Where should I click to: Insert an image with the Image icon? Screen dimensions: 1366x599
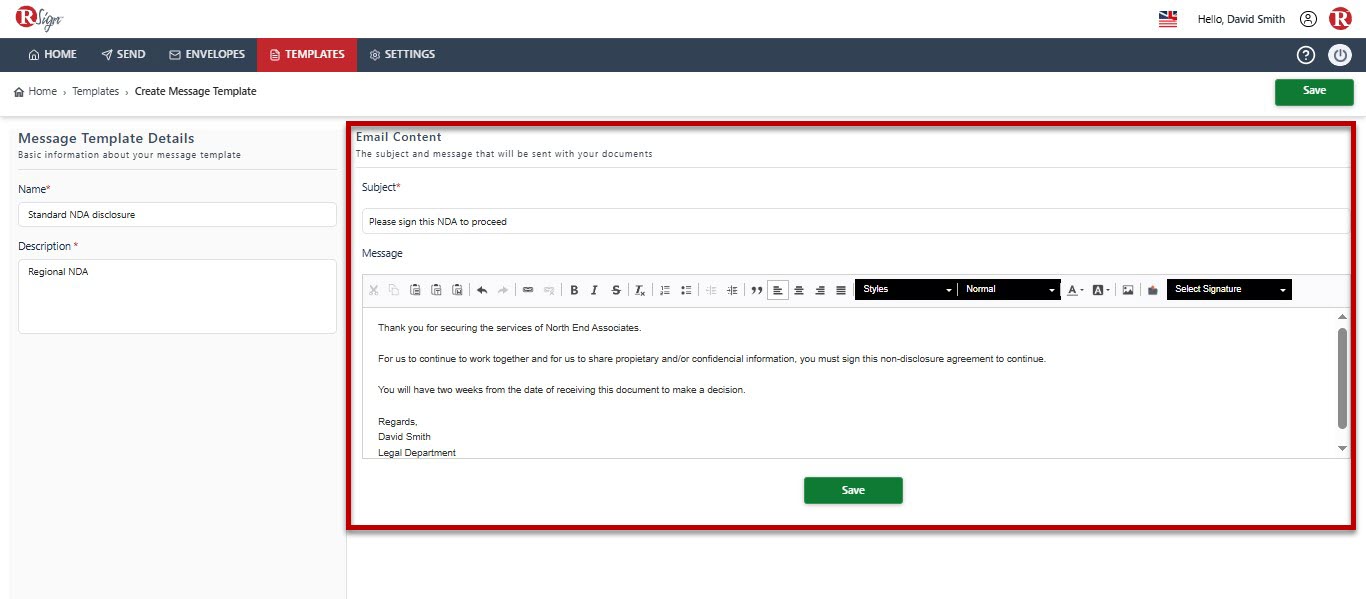coord(1127,290)
